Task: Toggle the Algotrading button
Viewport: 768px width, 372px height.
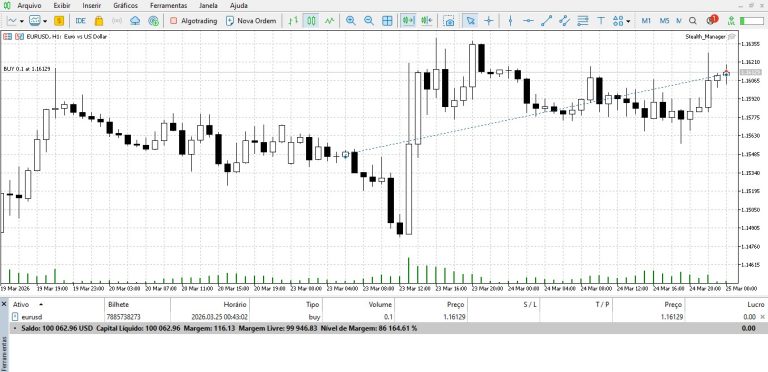Action: [193, 21]
